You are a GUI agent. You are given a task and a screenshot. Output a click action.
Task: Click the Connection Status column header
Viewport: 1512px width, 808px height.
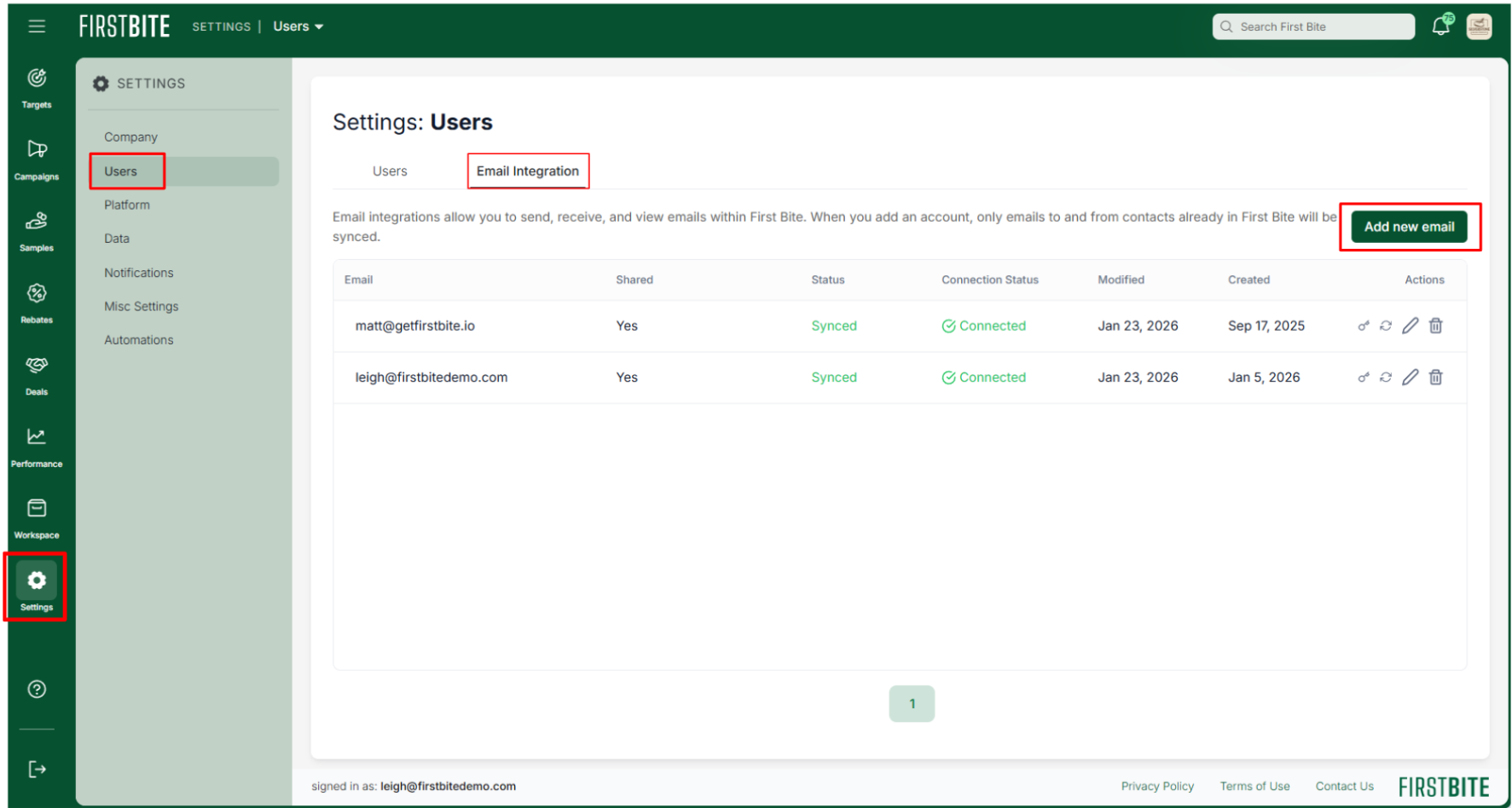[990, 280]
